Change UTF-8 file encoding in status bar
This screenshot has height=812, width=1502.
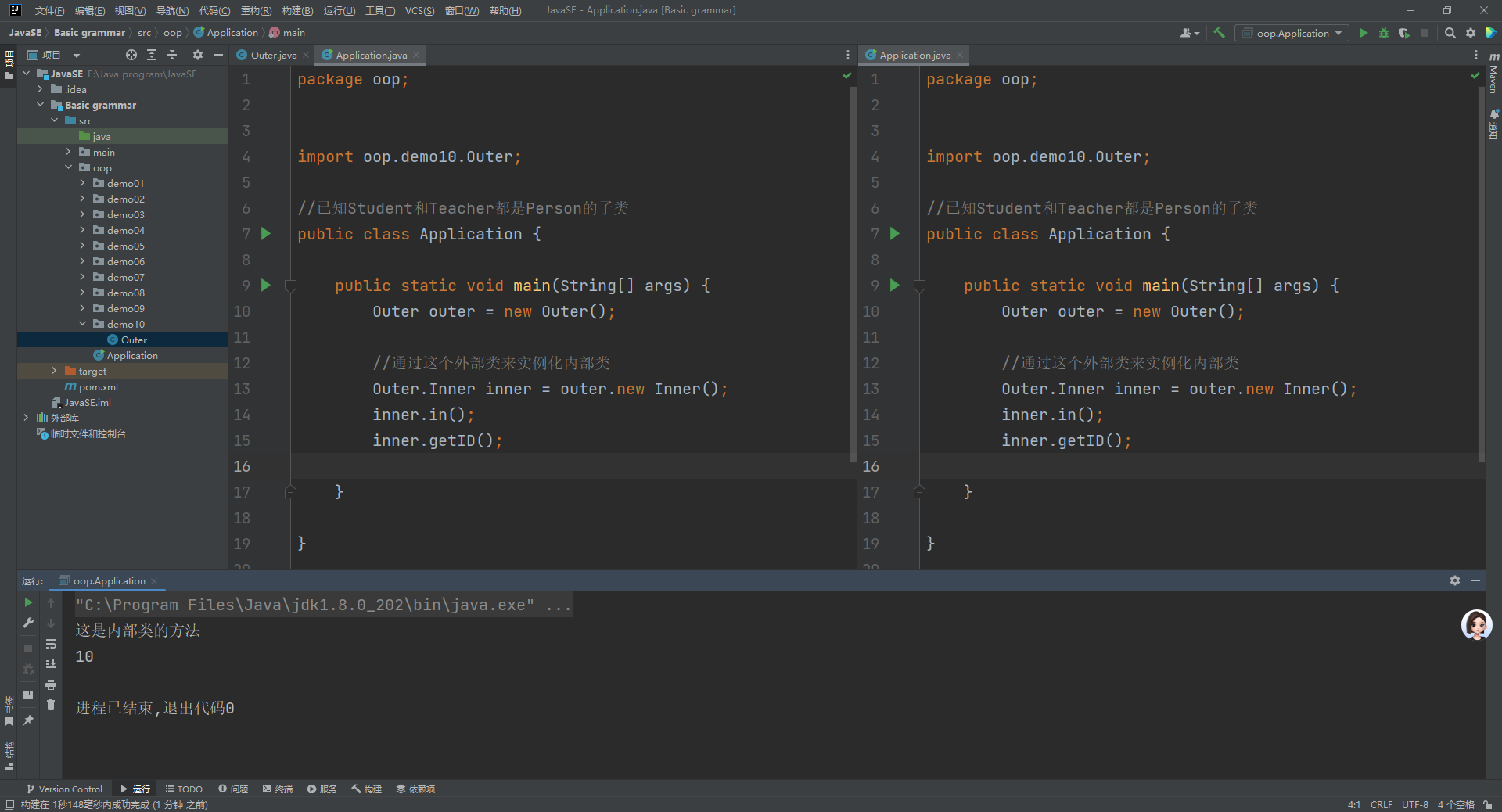click(1414, 804)
